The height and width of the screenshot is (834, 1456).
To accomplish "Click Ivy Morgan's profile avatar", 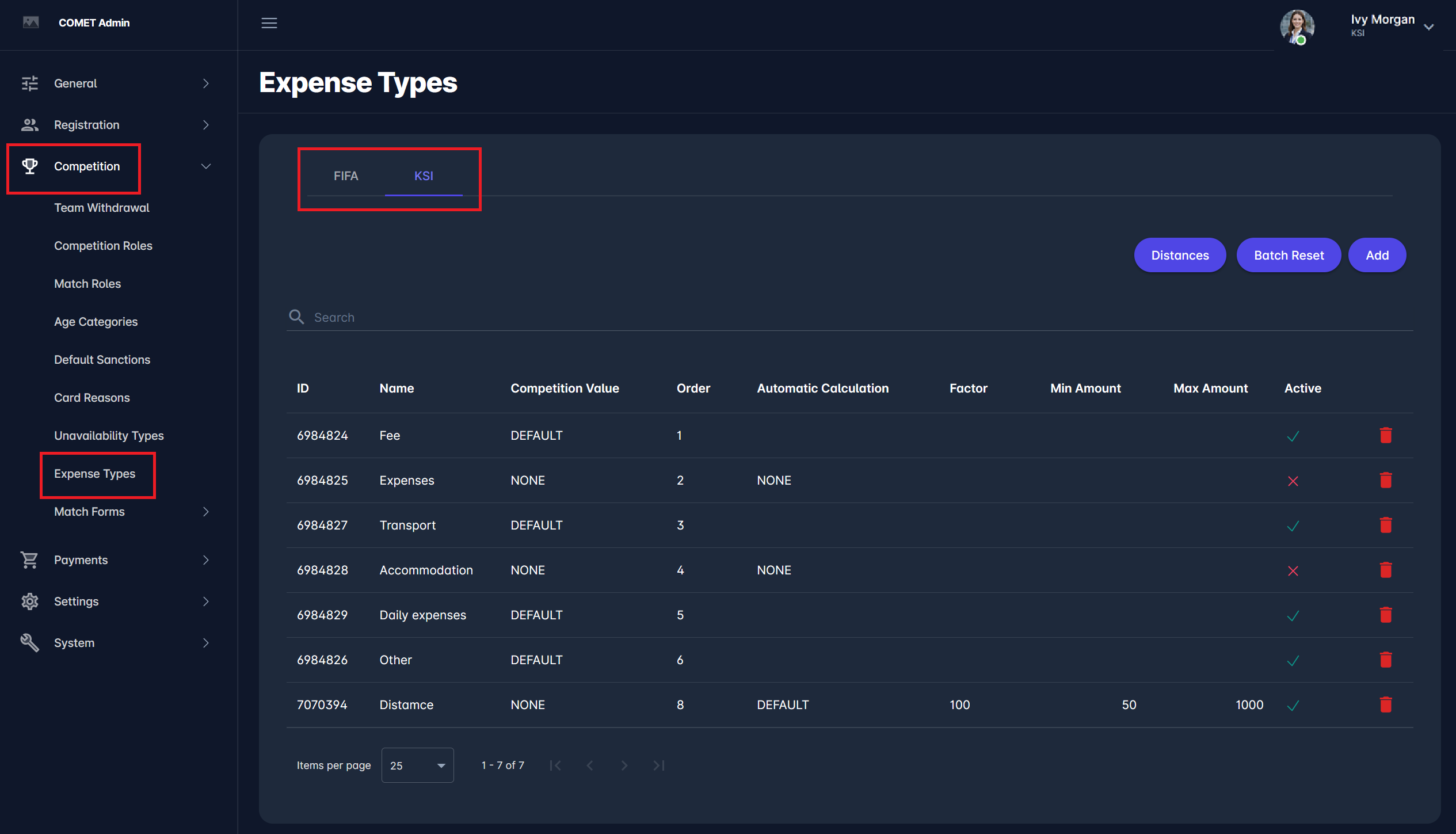I will coord(1297,26).
